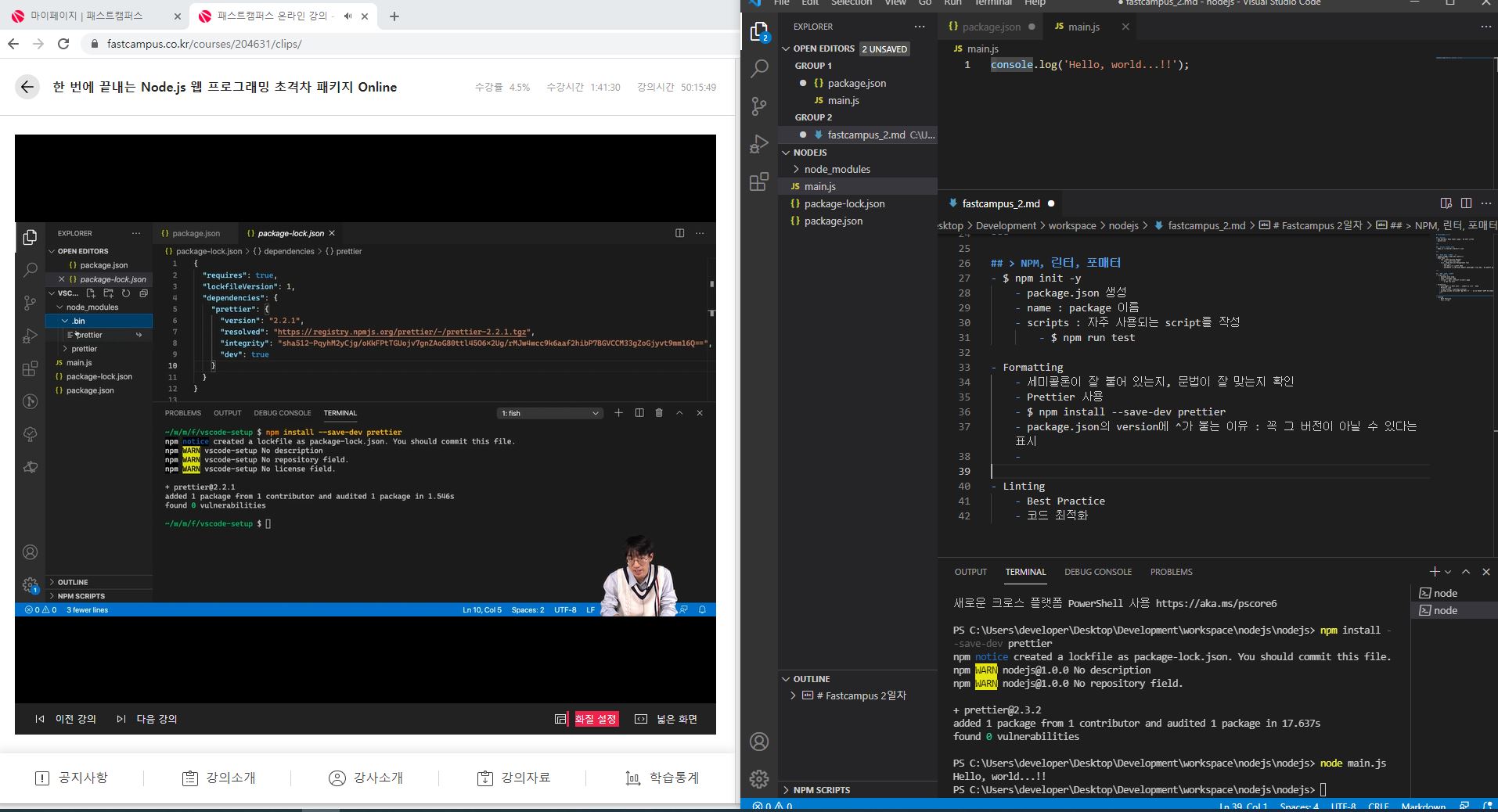
Task: Create a new terminal with plus icon
Action: (x=1435, y=572)
